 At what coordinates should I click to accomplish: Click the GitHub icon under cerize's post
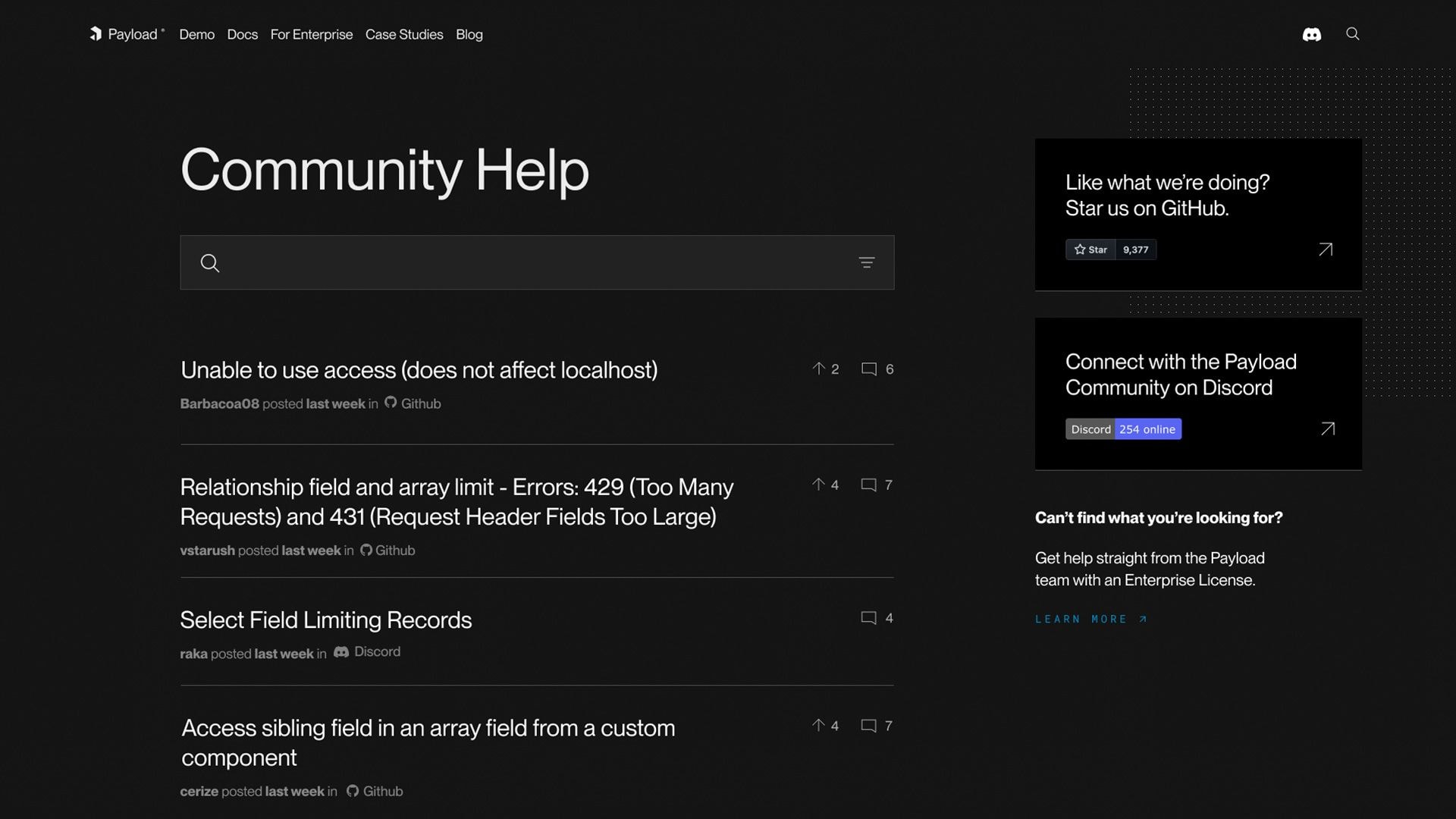[353, 791]
